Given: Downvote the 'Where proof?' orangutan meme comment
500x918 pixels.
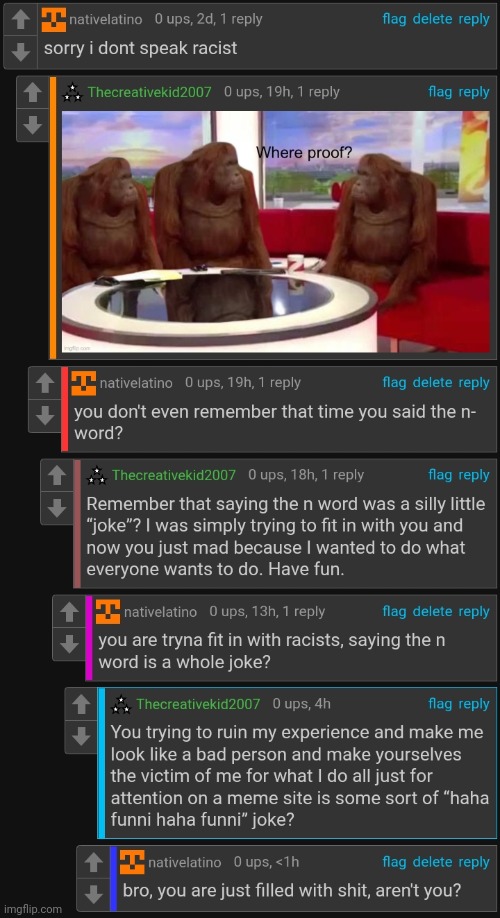Looking at the screenshot, I should (x=33, y=125).
